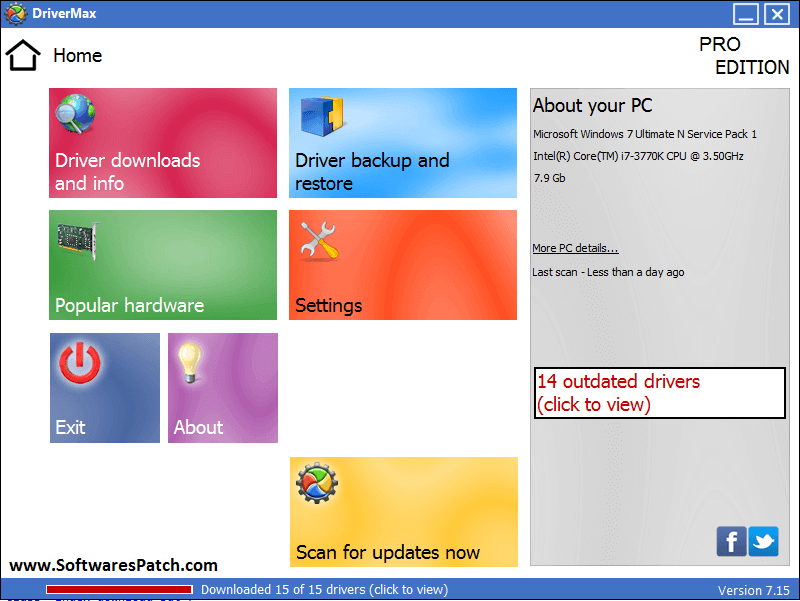Click the wrench and screwdriver Settings icon
Viewport: 800px width, 601px height.
pyautogui.click(x=319, y=241)
